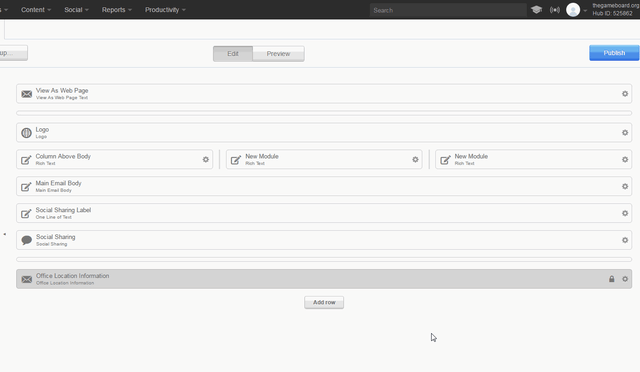Click envelope icon of View As Web Page module
The height and width of the screenshot is (372, 640).
(27, 94)
